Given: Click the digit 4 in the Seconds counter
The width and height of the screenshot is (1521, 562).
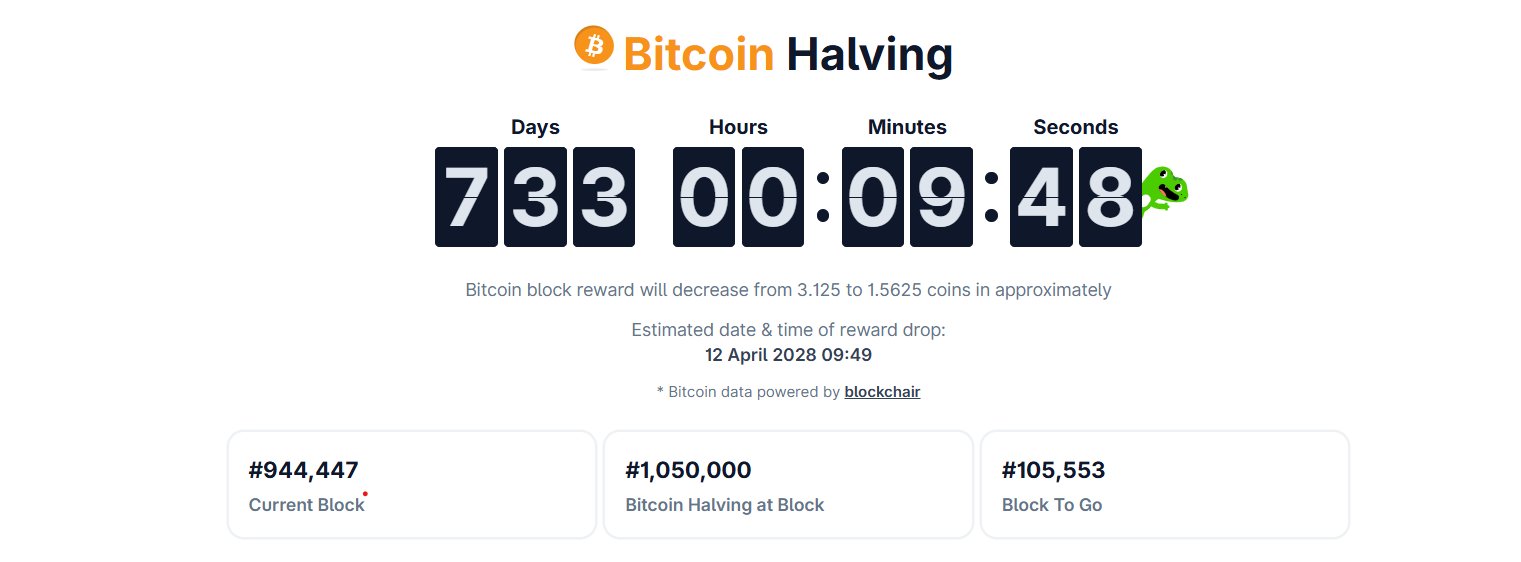Looking at the screenshot, I should (1041, 197).
